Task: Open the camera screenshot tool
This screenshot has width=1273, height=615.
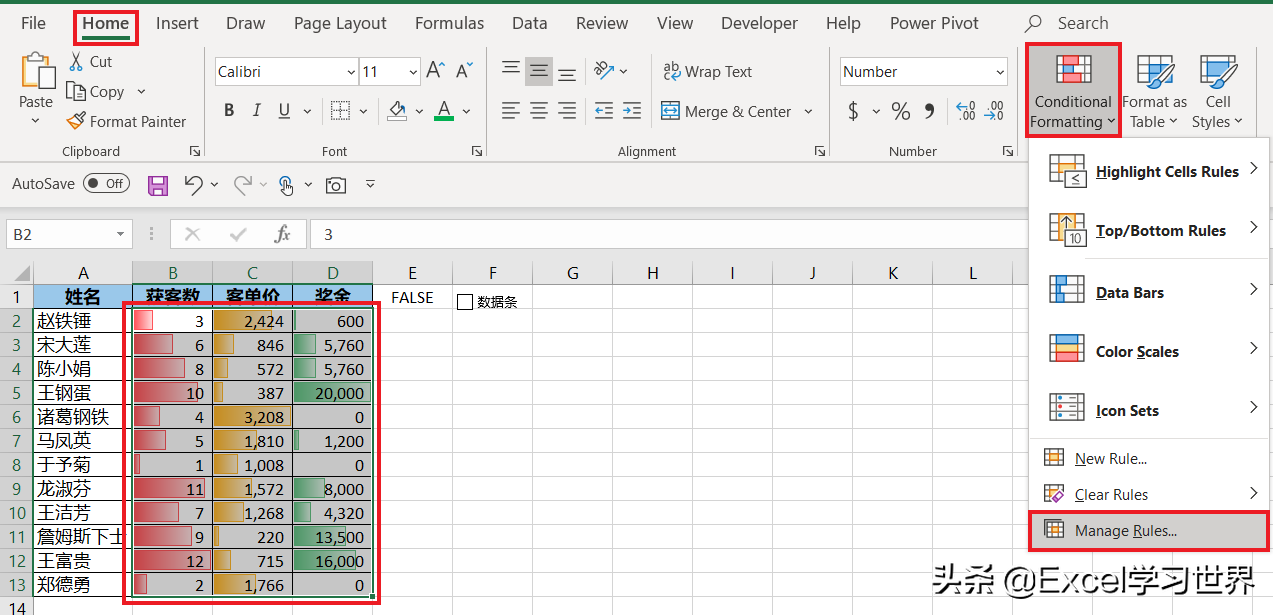Action: [x=337, y=184]
